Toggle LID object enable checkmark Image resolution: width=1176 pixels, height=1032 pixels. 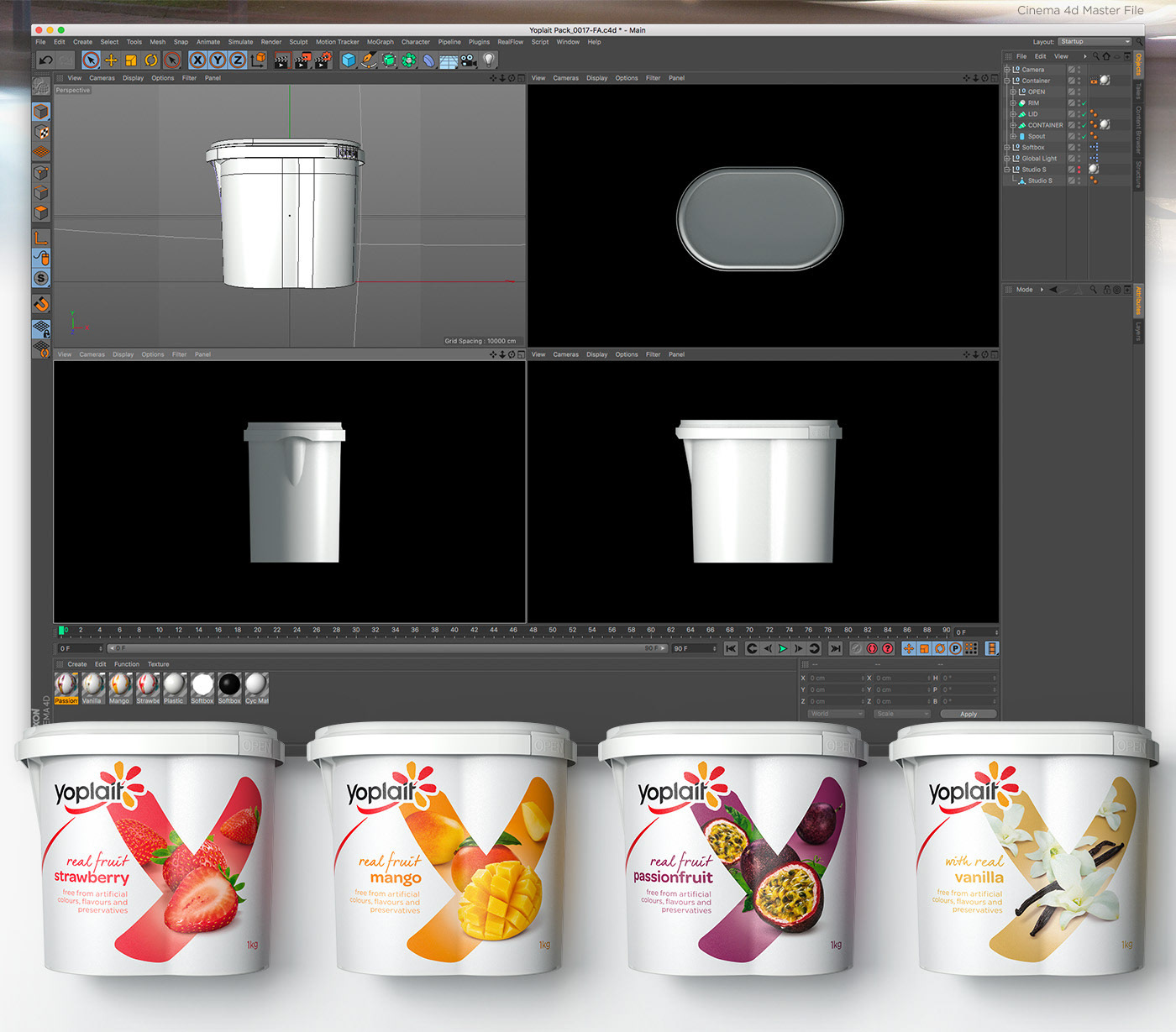pyautogui.click(x=1084, y=114)
